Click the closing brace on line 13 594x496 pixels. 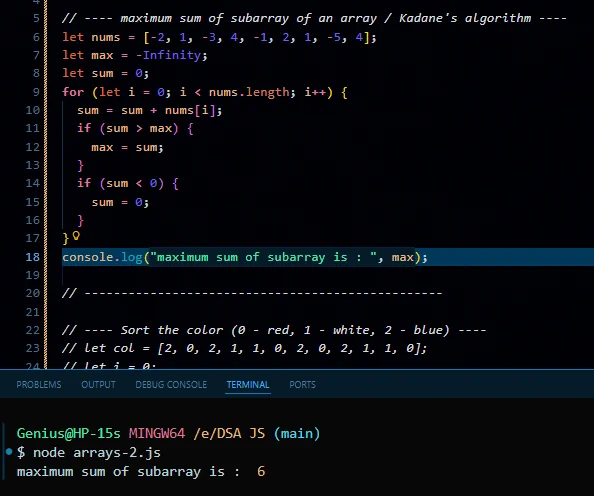pos(80,166)
